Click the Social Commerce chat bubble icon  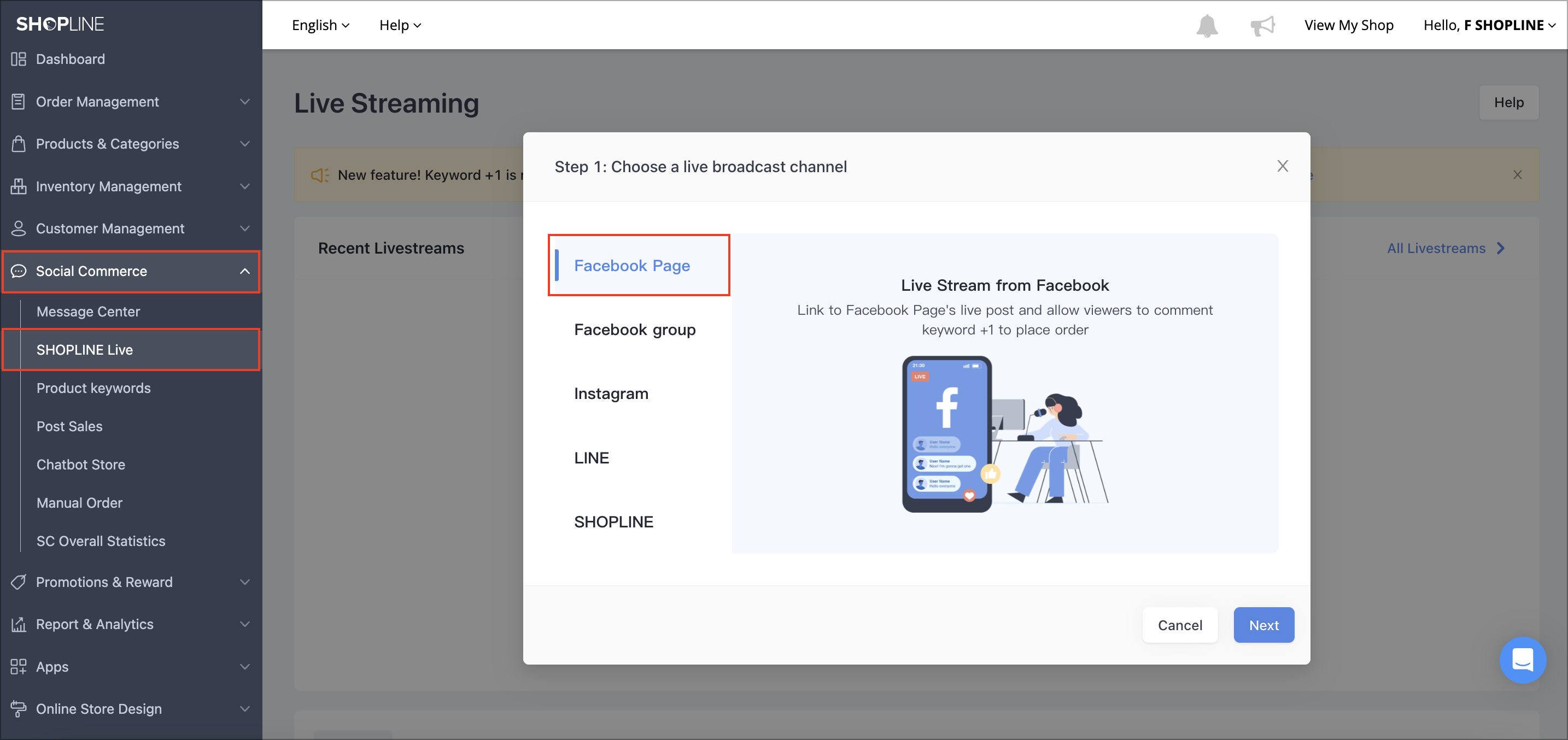(19, 271)
